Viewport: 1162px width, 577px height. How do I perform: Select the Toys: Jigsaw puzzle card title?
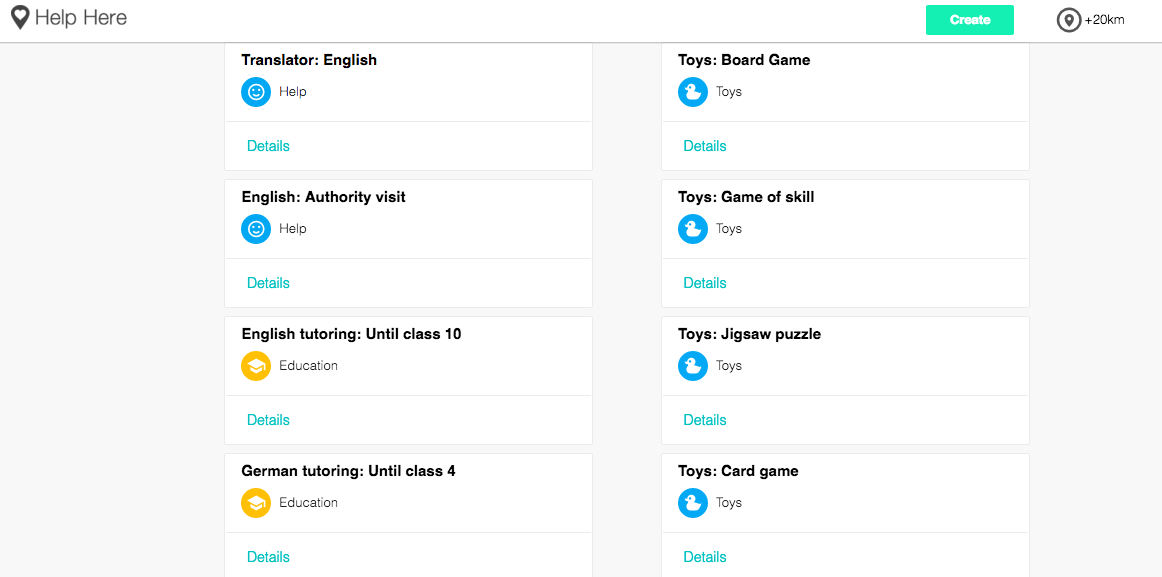tap(749, 335)
